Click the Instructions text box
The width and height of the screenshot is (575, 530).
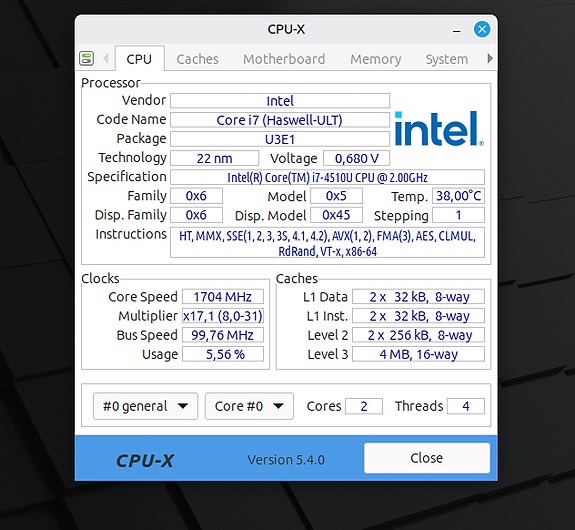(327, 243)
